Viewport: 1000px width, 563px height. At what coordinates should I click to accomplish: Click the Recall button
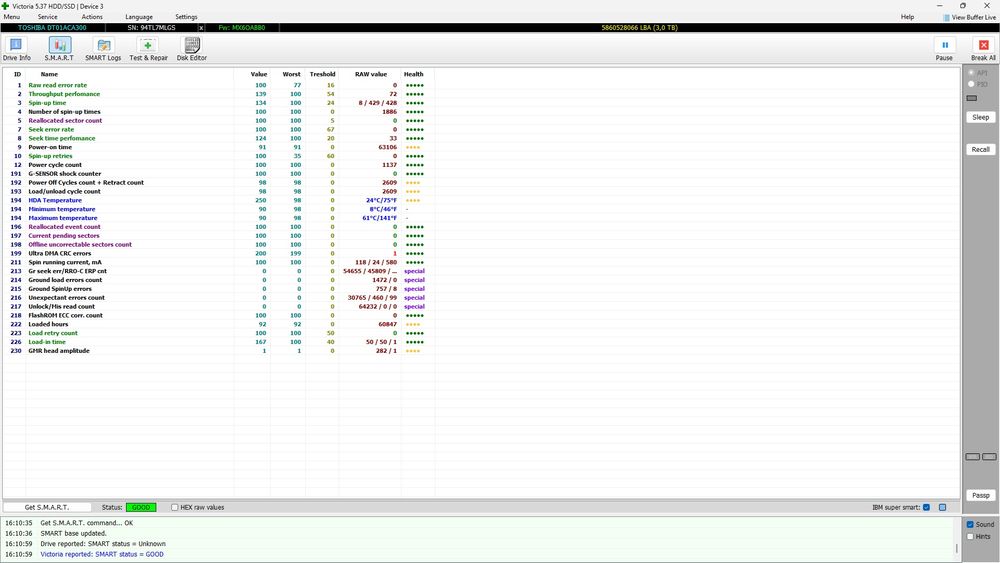click(980, 149)
